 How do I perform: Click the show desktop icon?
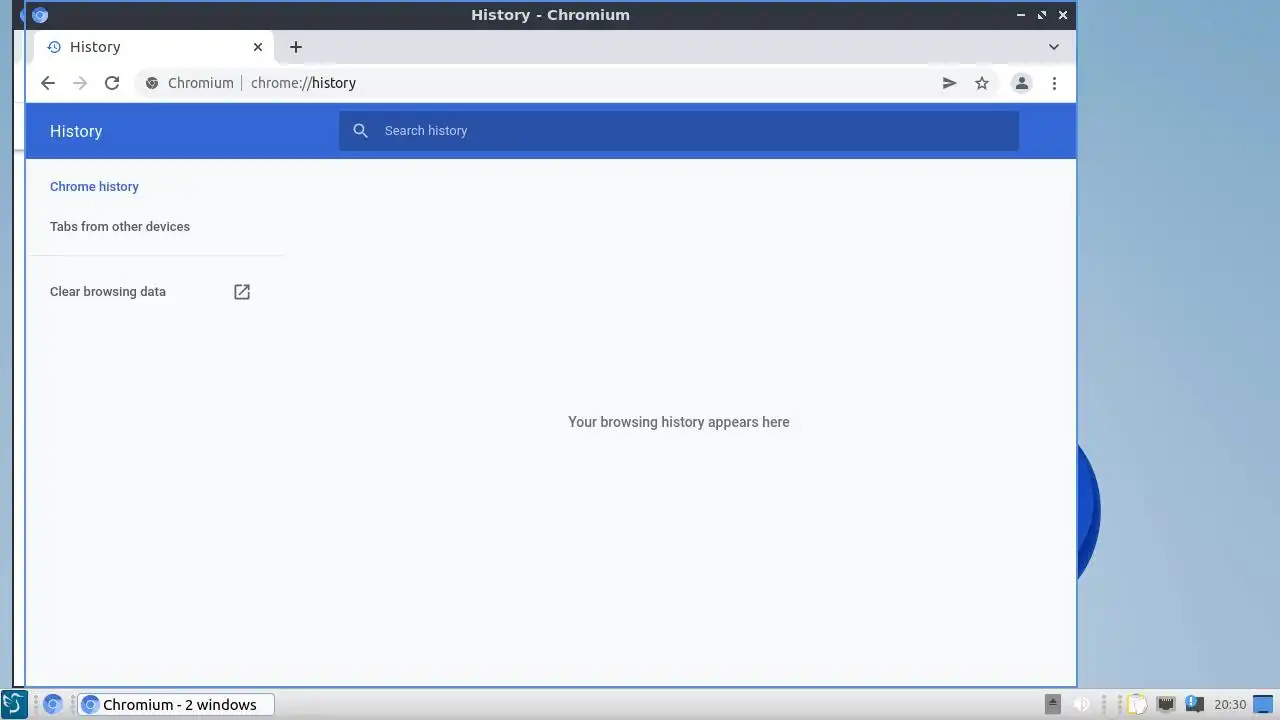[x=1263, y=704]
